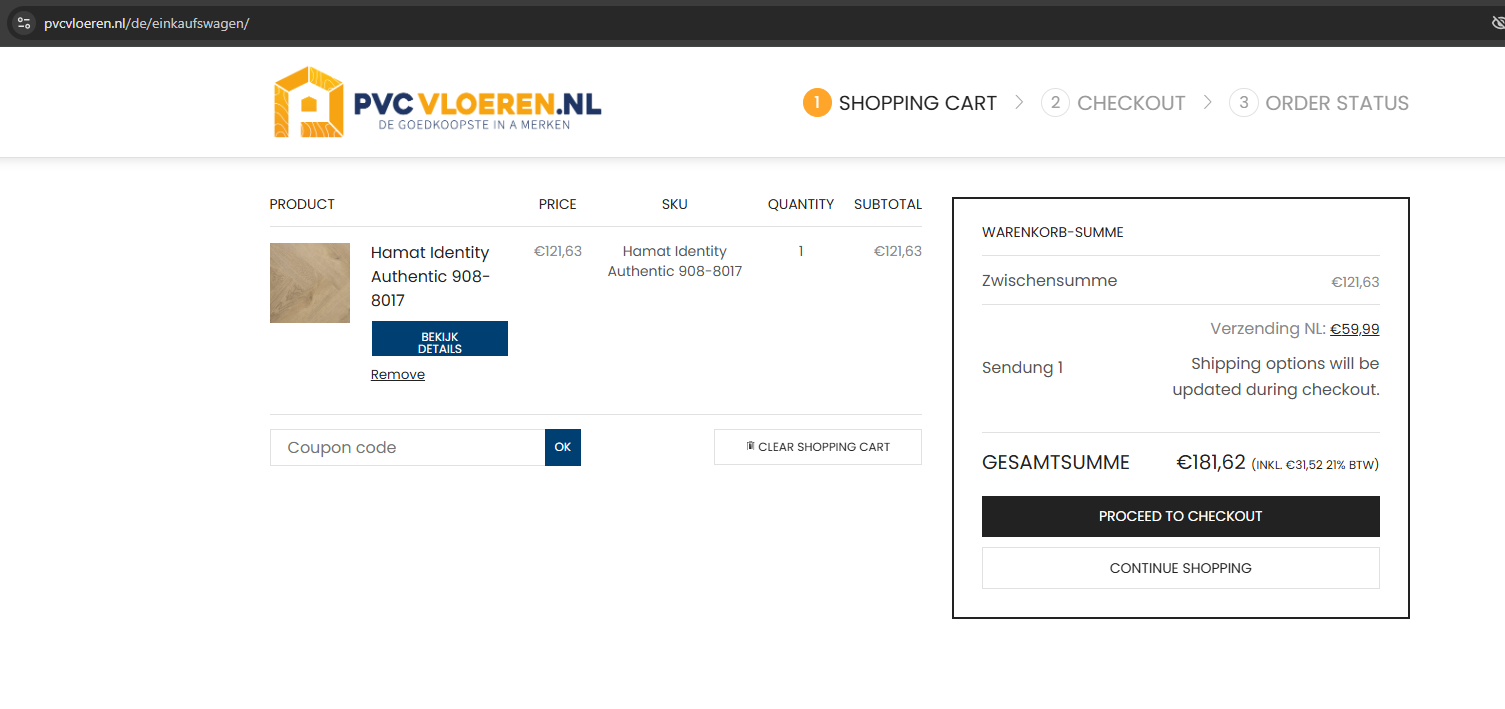The image size is (1505, 709).
Task: Click the PRICE column header
Action: 558,204
